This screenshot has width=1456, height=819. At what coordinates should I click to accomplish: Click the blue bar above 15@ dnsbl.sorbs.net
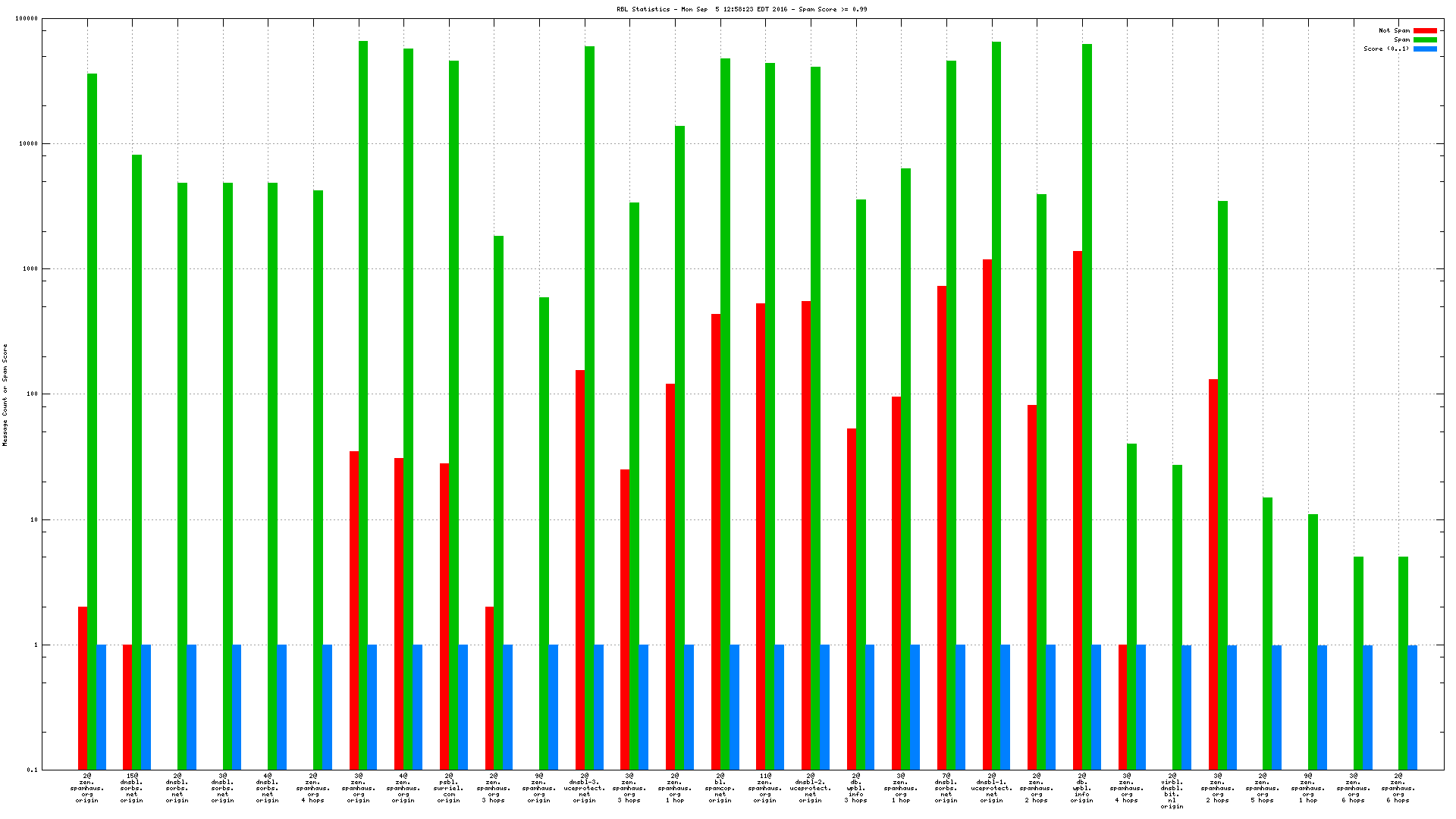click(x=146, y=705)
